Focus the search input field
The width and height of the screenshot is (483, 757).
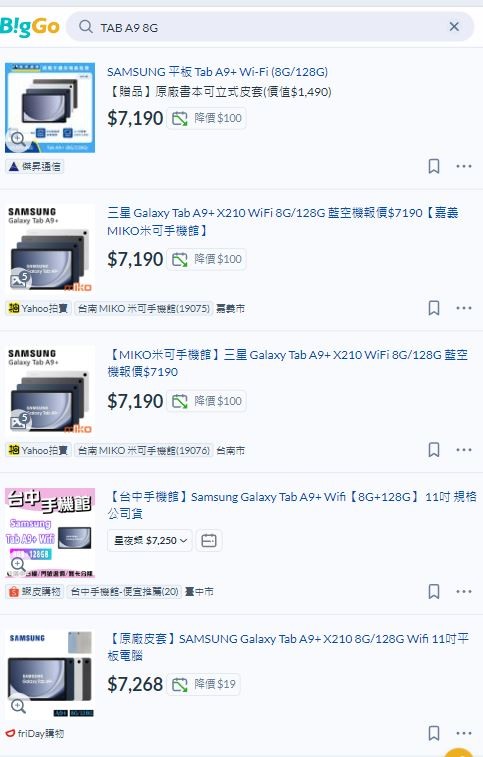coord(270,27)
